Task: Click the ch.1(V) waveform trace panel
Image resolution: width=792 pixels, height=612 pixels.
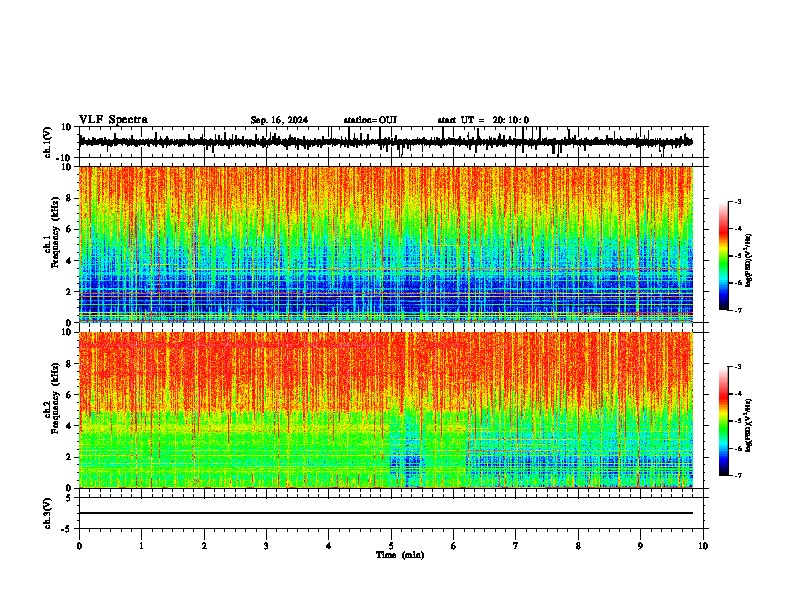Action: 393,142
